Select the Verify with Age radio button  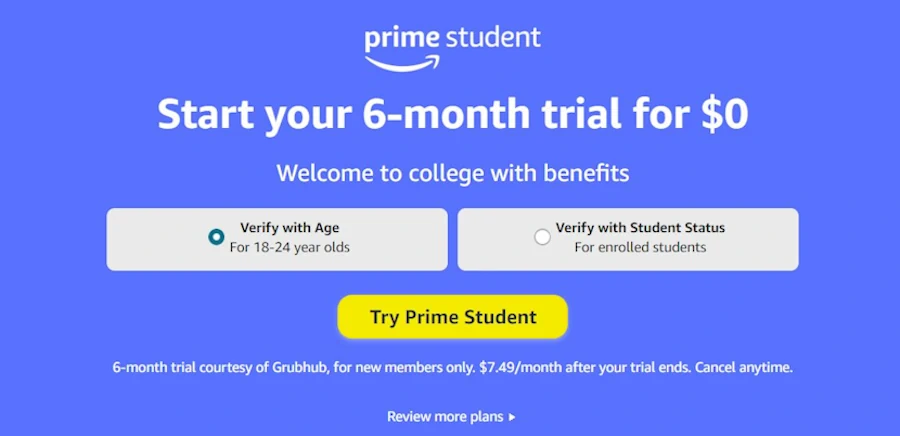[x=216, y=237]
